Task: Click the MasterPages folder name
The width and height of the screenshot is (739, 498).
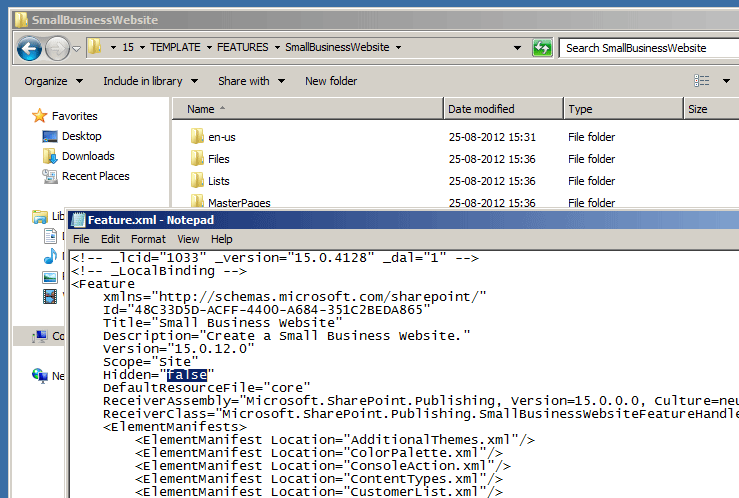Action: click(239, 203)
